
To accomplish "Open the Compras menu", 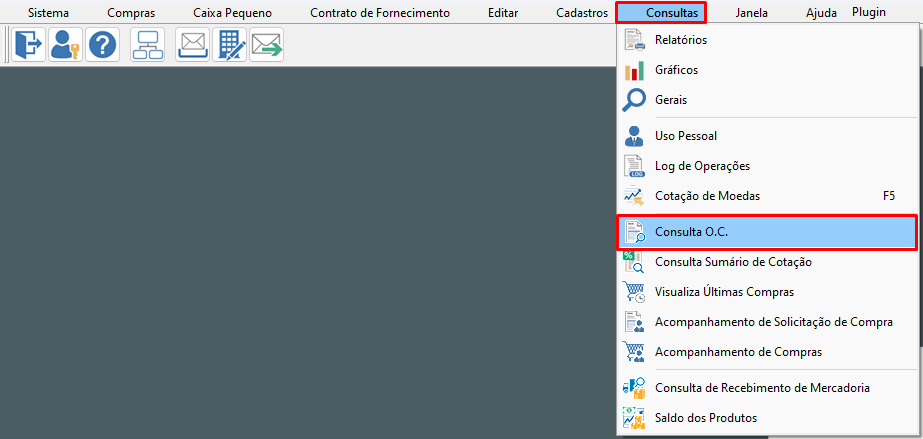I will coord(131,13).
